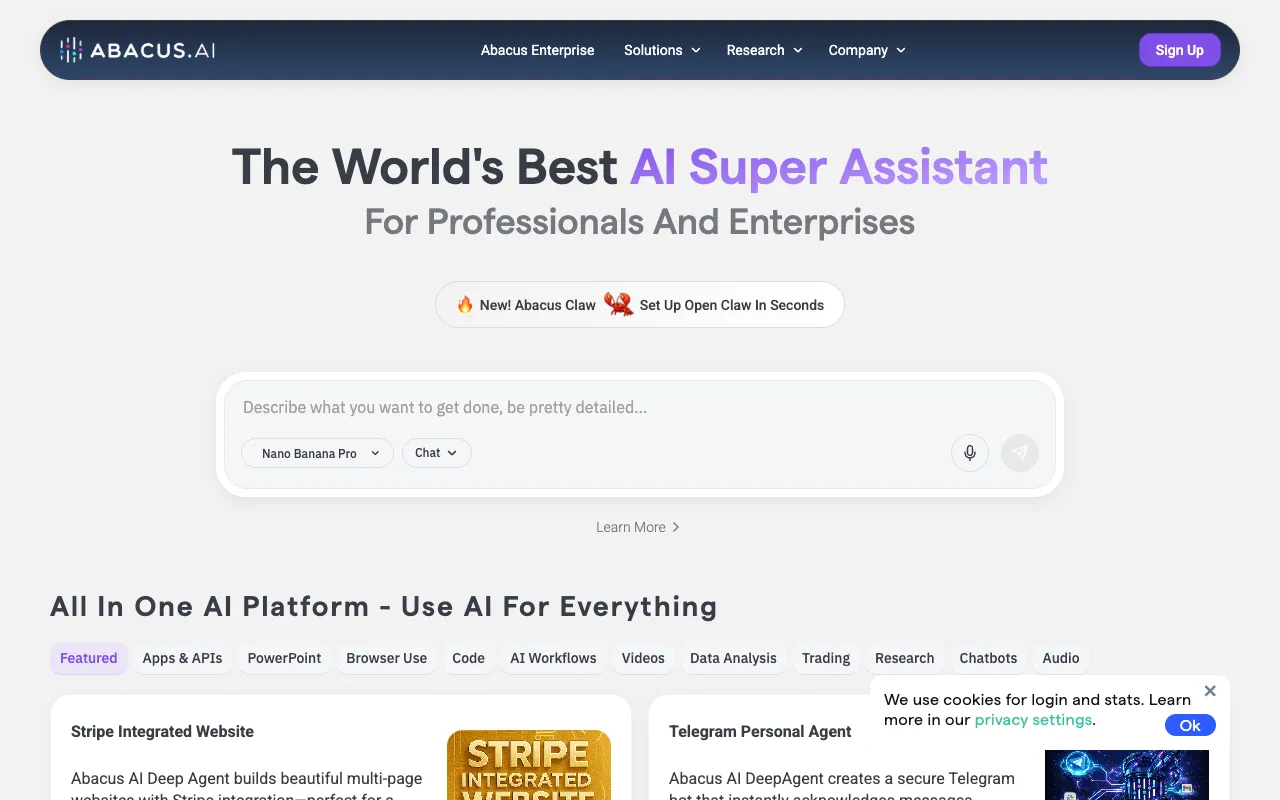Switch to the PowerPoint category tab

pos(284,658)
